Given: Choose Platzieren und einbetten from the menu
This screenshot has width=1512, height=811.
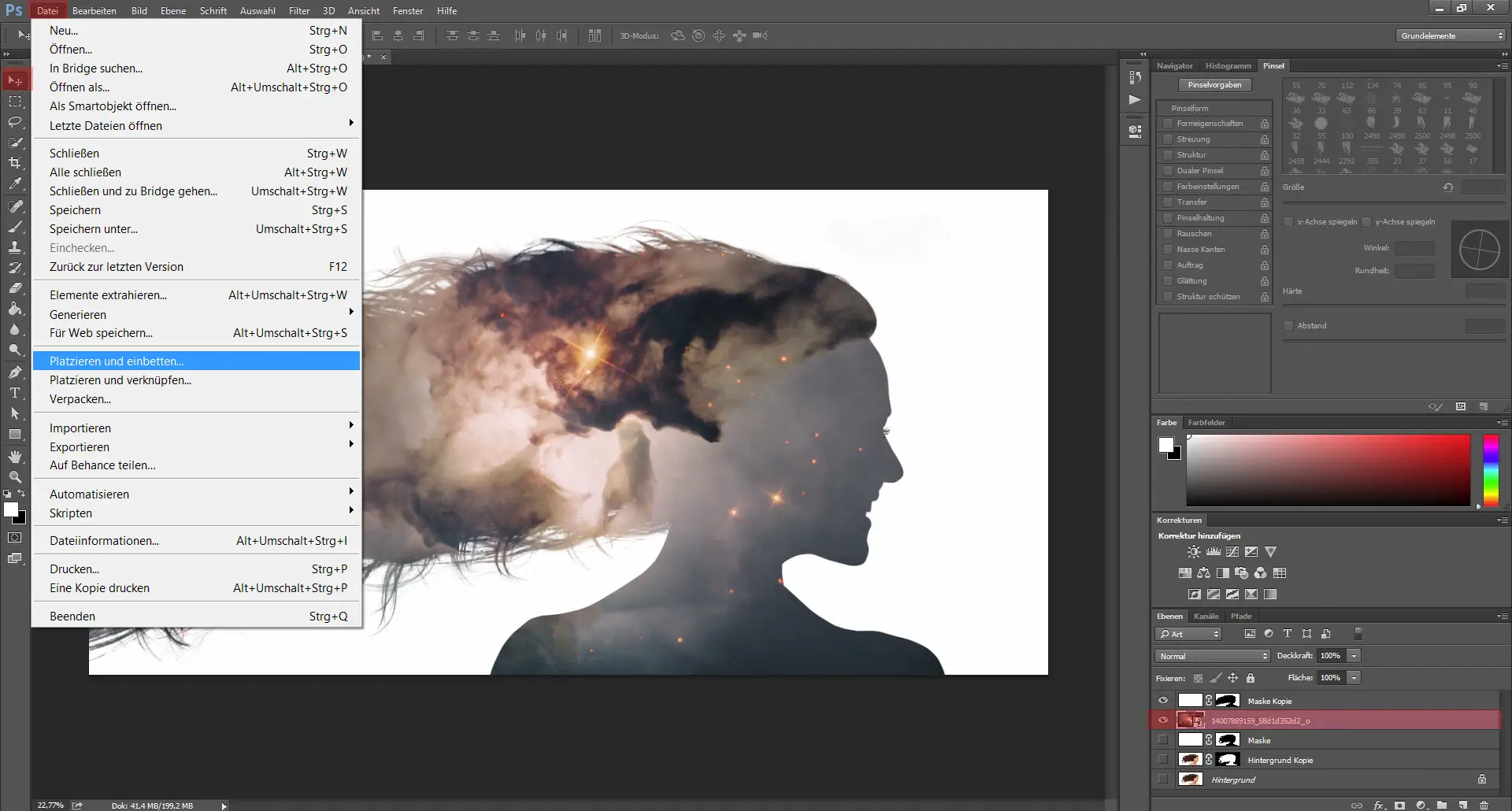Looking at the screenshot, I should (x=117, y=361).
